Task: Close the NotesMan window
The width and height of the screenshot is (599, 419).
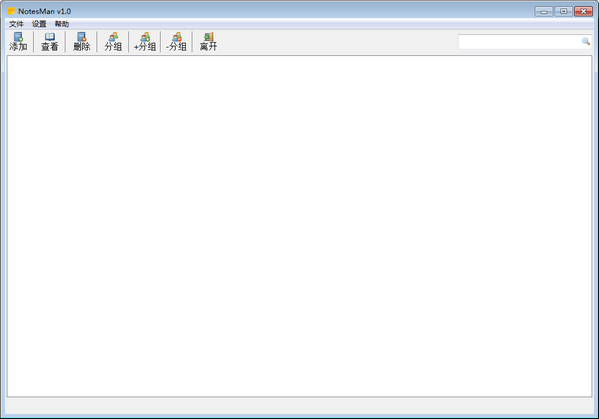Action: (583, 11)
